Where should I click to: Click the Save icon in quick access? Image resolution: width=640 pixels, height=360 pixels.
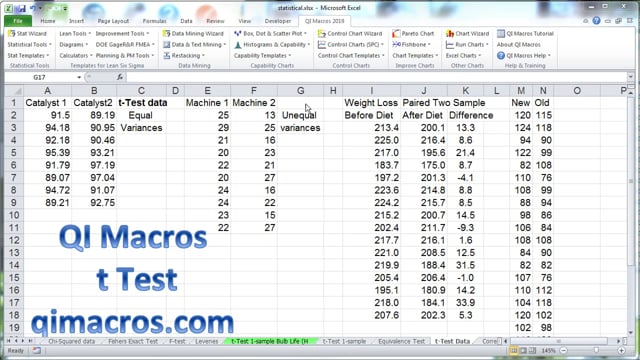pos(21,8)
